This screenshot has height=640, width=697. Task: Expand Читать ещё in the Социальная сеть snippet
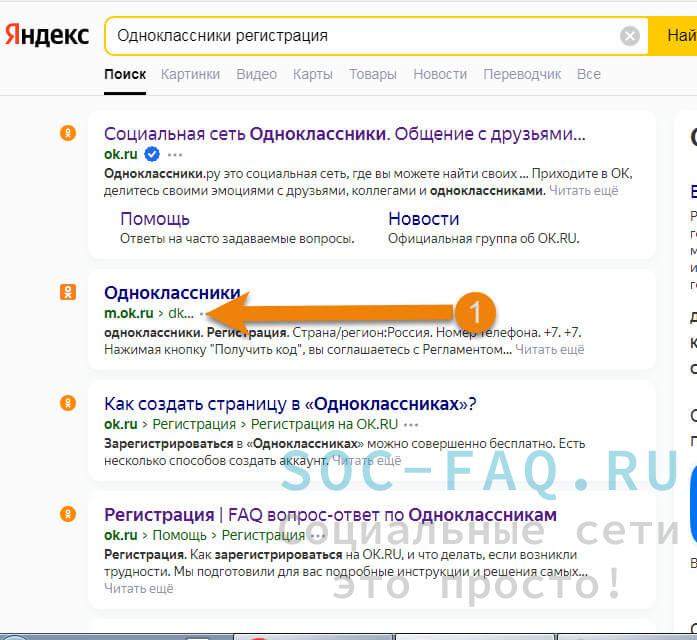pos(583,191)
